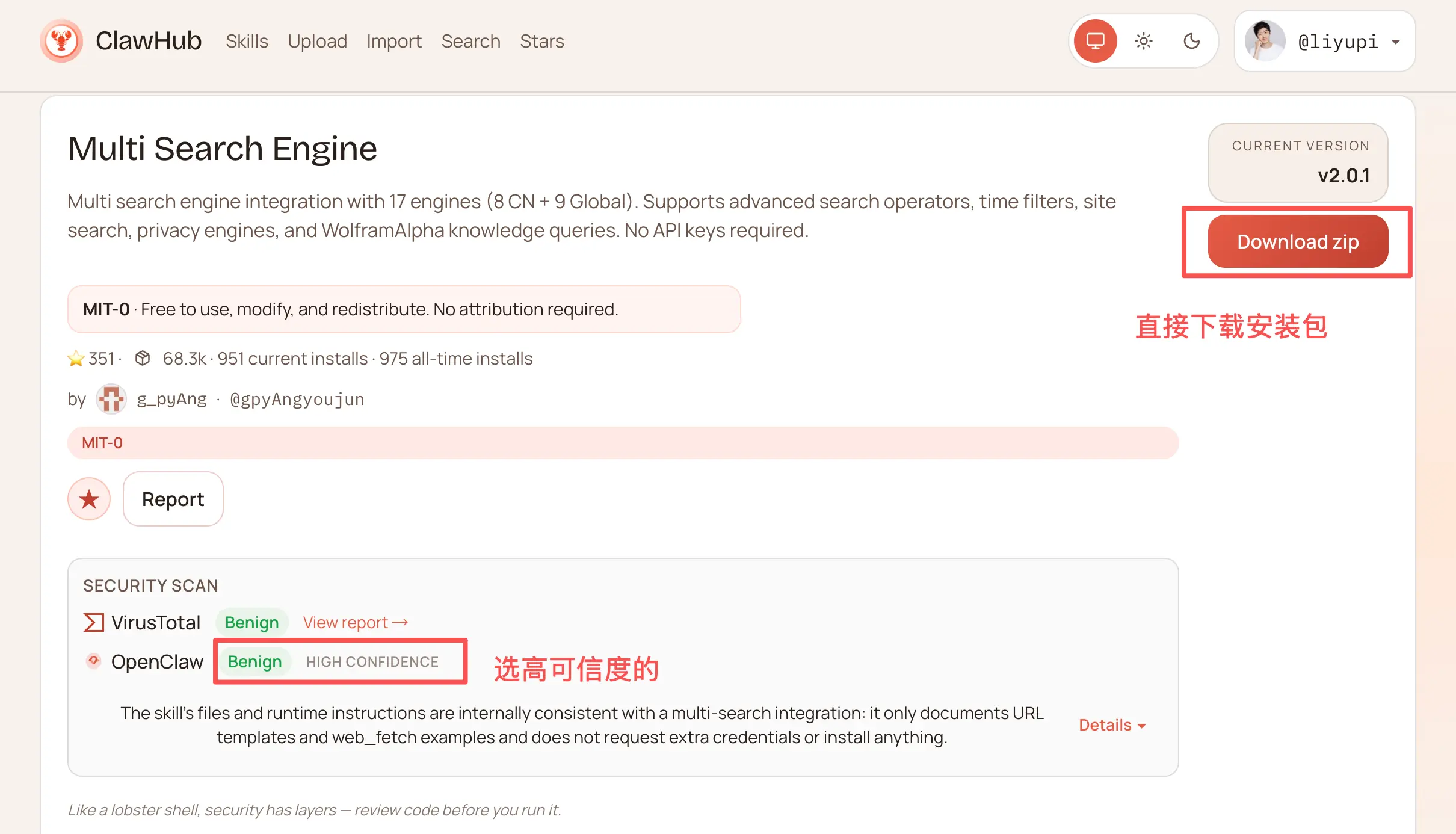Image resolution: width=1456 pixels, height=834 pixels.
Task: Open the Stars nav link
Action: coord(541,41)
